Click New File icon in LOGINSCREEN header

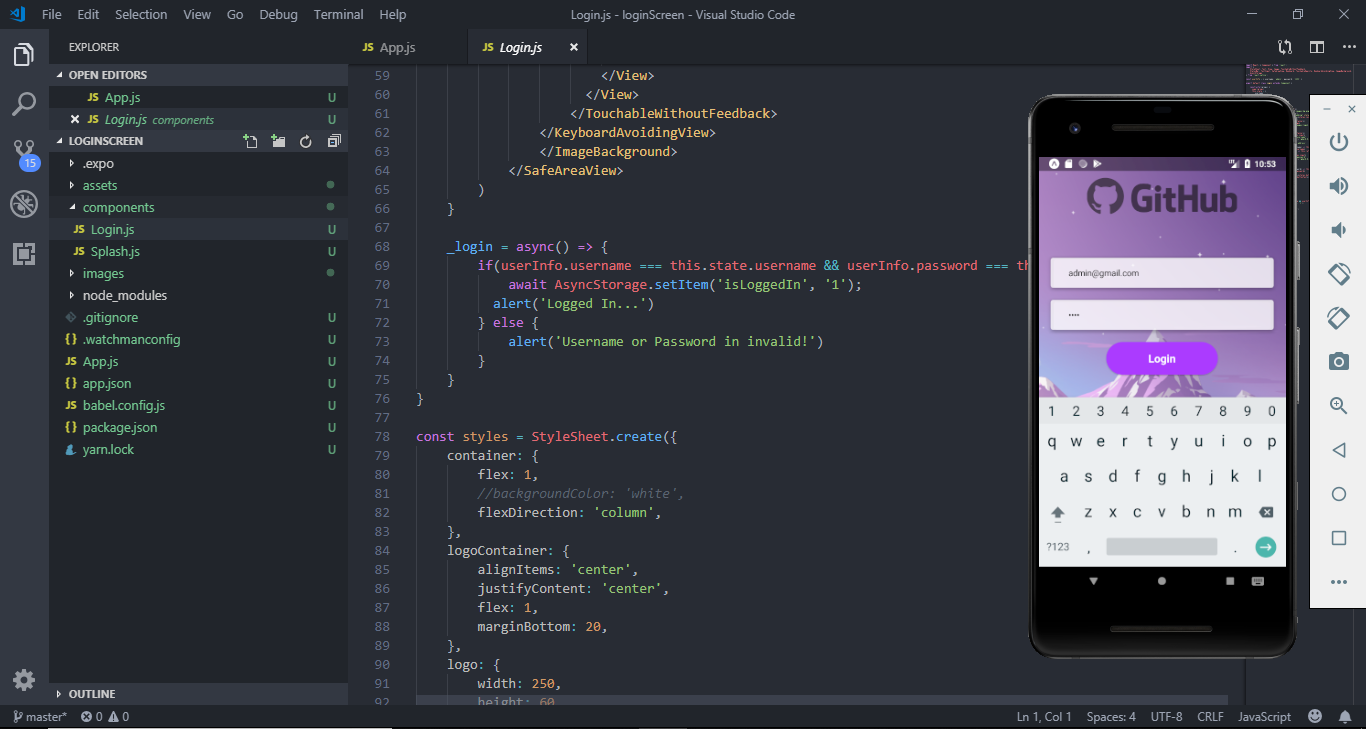[x=250, y=142]
